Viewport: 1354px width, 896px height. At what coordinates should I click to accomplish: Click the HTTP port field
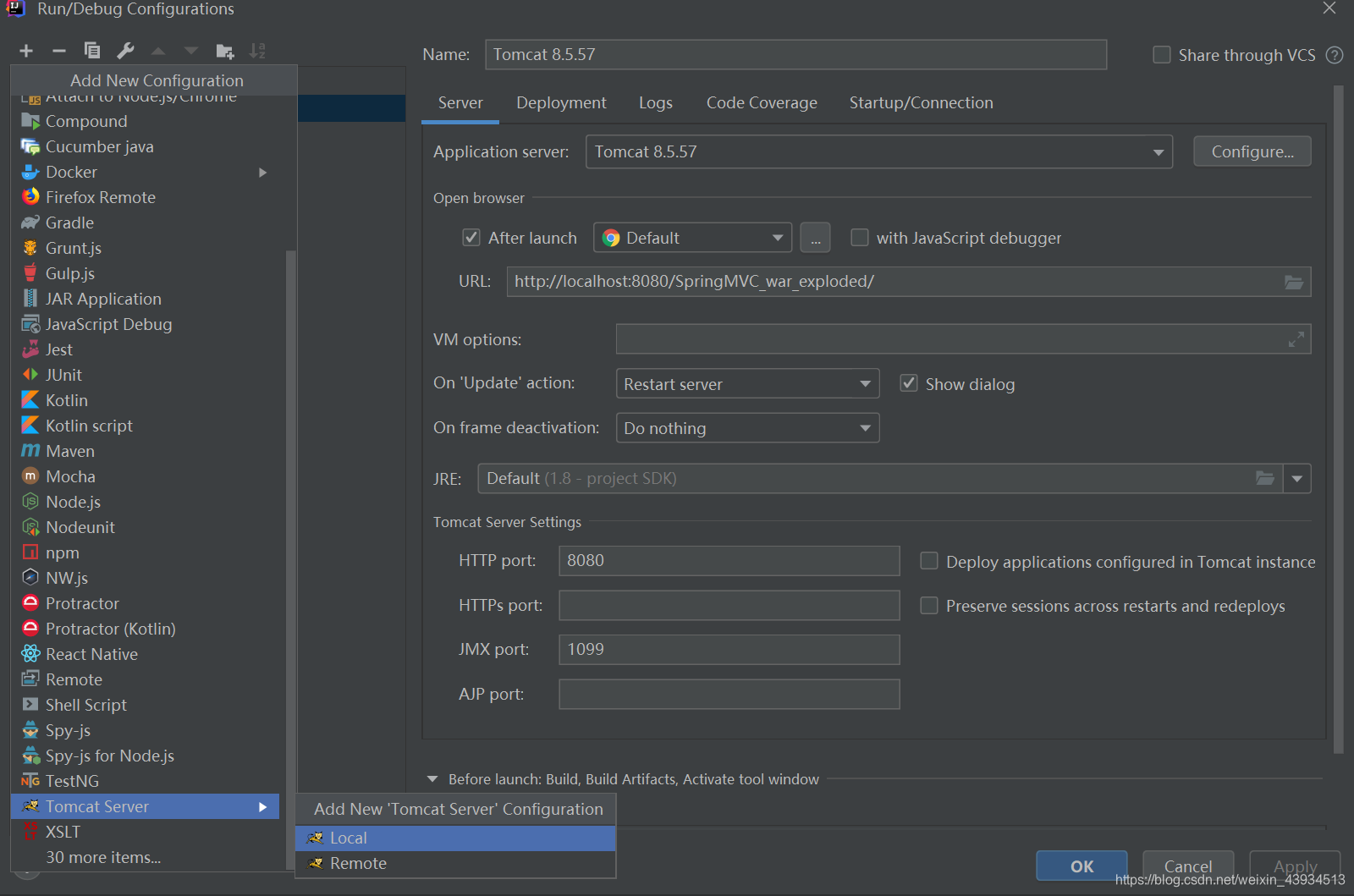(729, 561)
